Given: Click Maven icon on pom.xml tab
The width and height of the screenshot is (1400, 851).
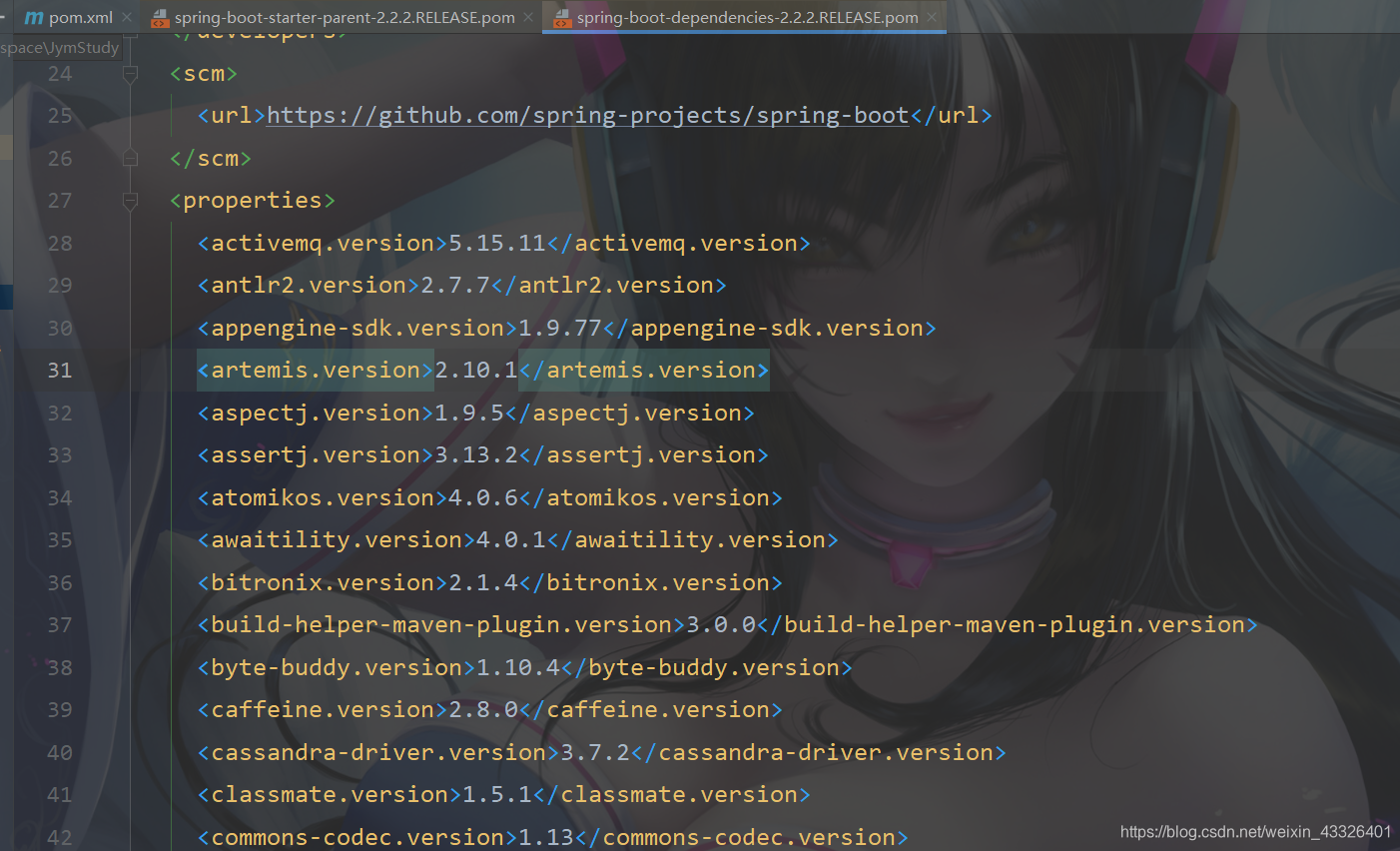Looking at the screenshot, I should (34, 17).
